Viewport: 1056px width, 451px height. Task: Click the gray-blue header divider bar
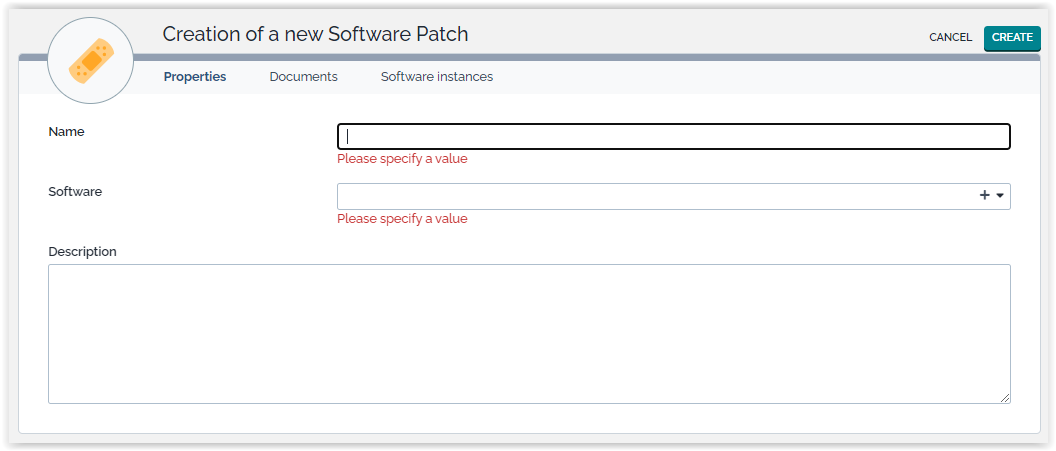[600, 57]
